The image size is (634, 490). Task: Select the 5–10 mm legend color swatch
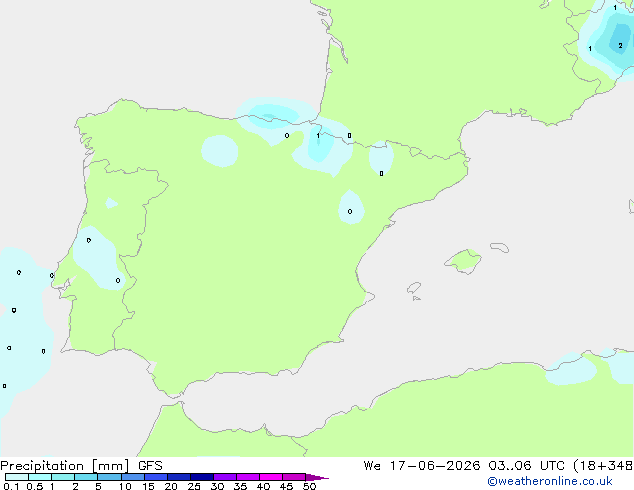pyautogui.click(x=109, y=477)
